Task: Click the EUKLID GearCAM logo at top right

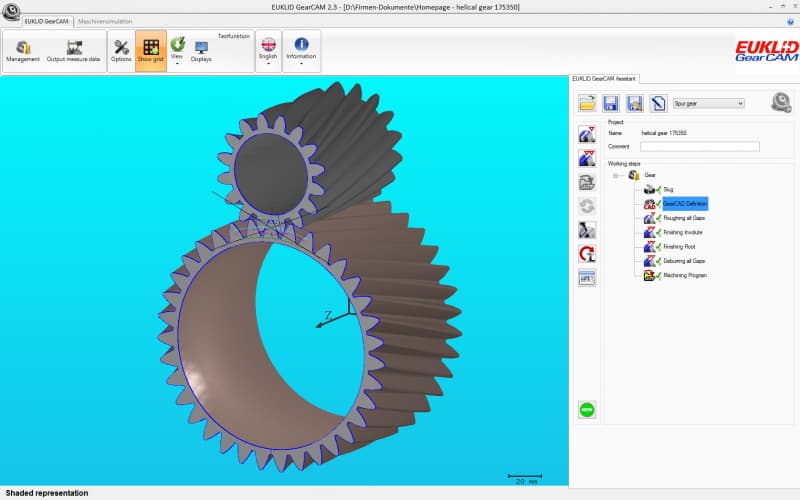Action: (x=766, y=51)
